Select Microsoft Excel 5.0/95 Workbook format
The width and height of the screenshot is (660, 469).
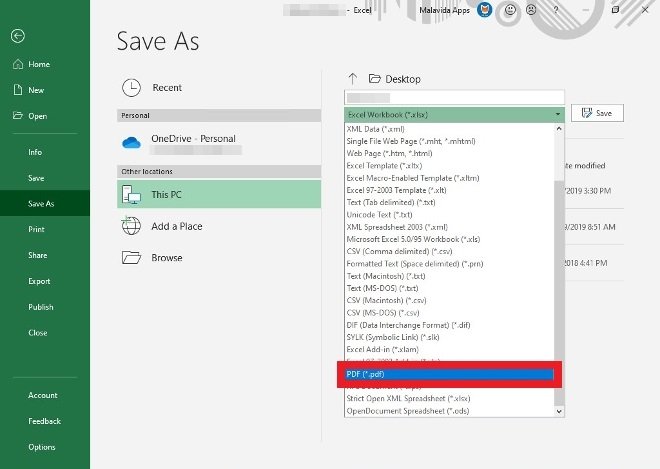[x=449, y=239]
